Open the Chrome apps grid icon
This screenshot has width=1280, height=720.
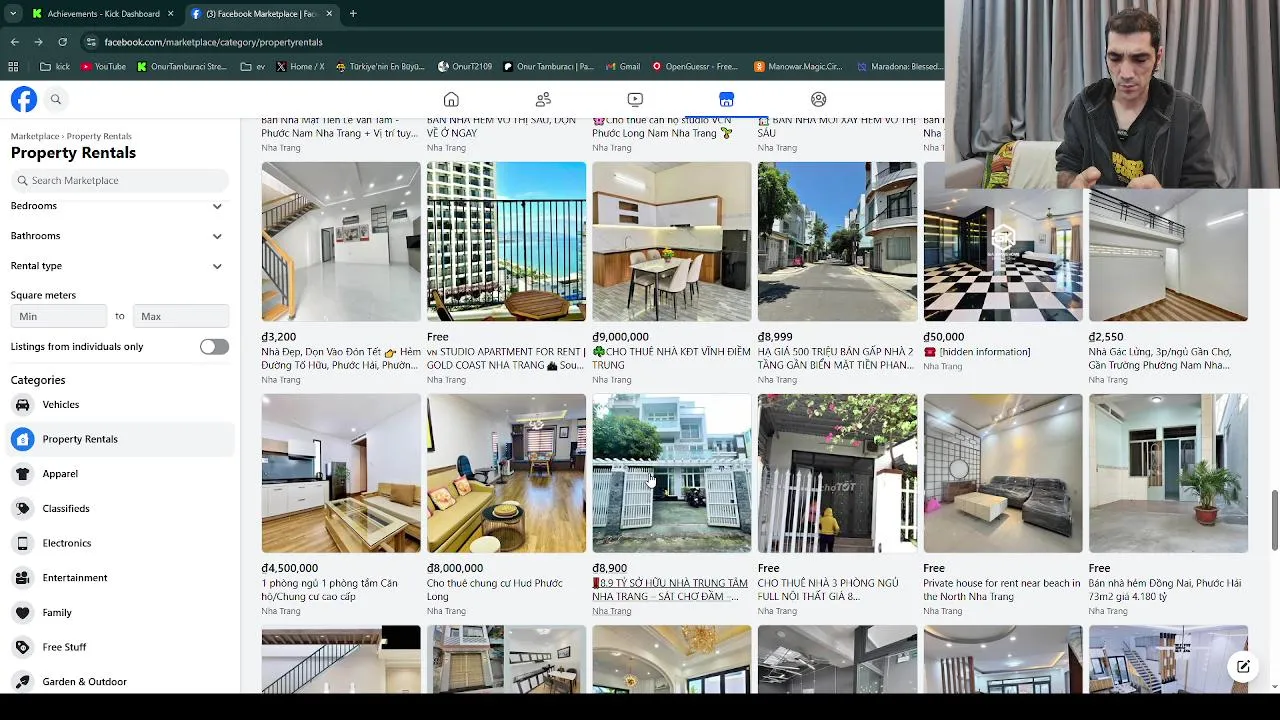13,67
